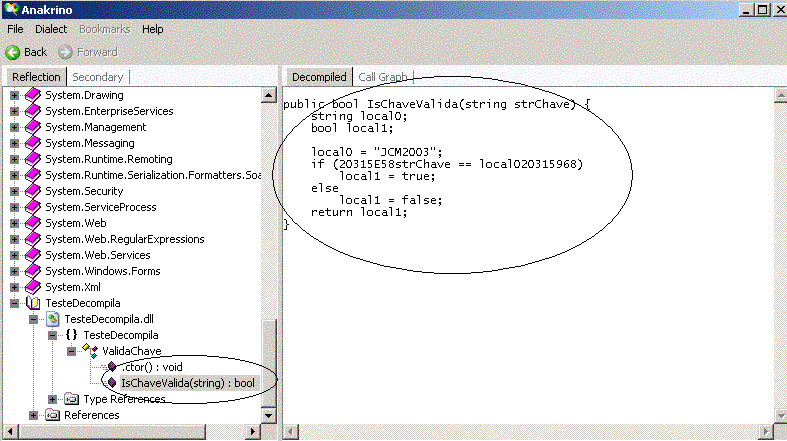Open the Bookmarks menu
Viewport: 787px width, 441px height.
[x=104, y=29]
